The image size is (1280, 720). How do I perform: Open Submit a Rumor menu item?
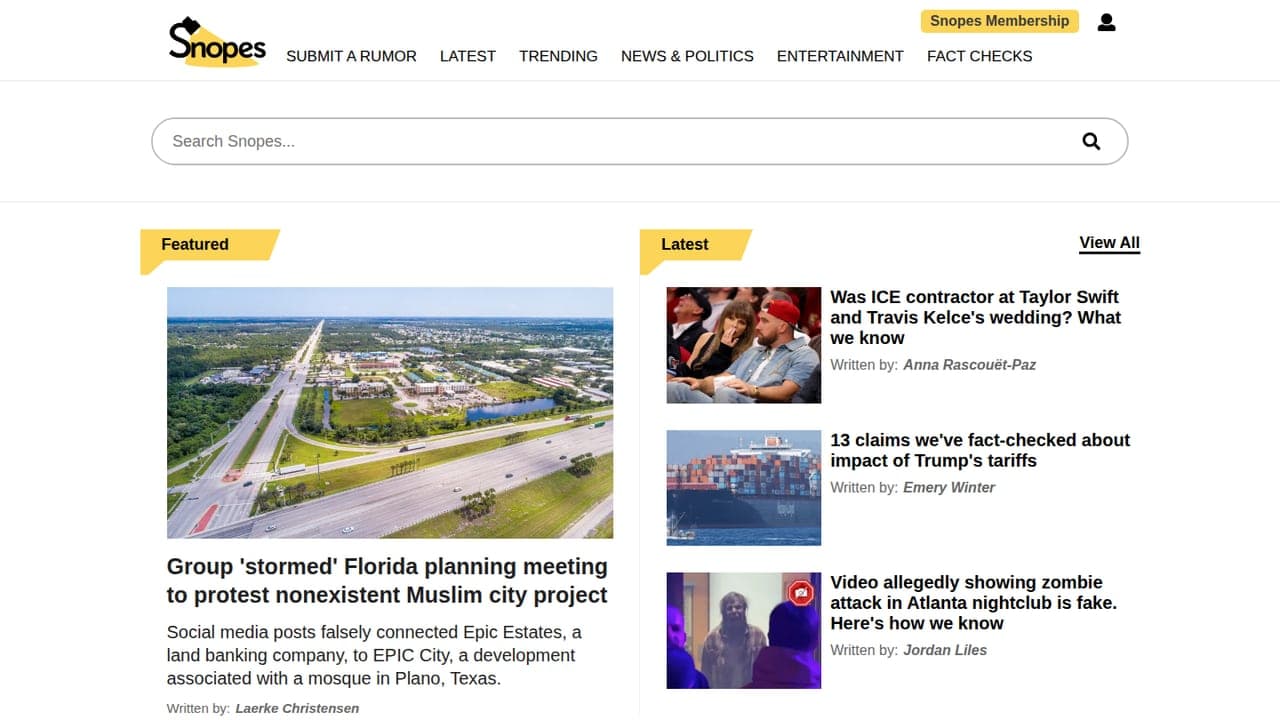pos(351,56)
